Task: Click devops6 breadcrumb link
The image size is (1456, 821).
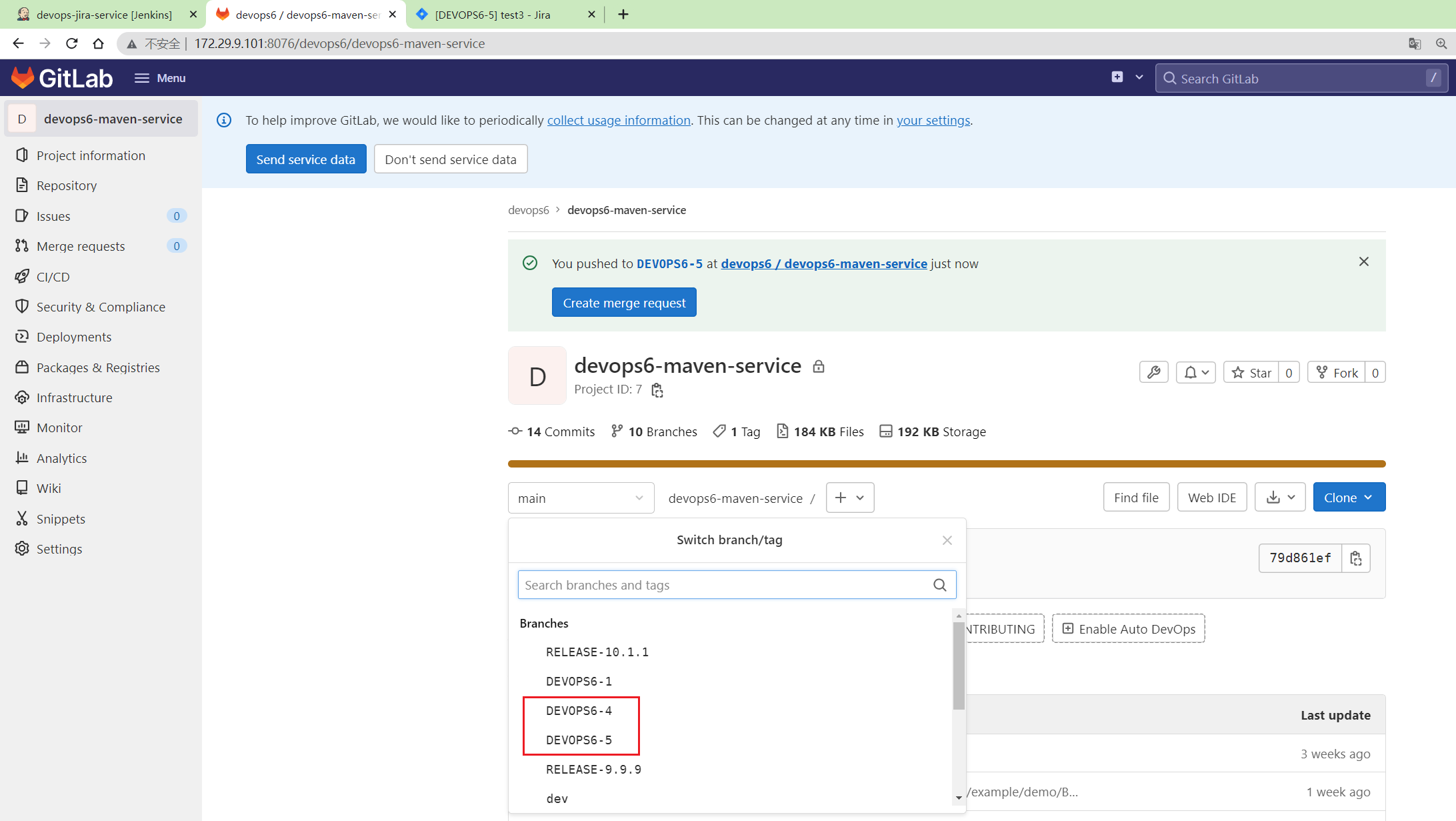Action: [x=528, y=210]
